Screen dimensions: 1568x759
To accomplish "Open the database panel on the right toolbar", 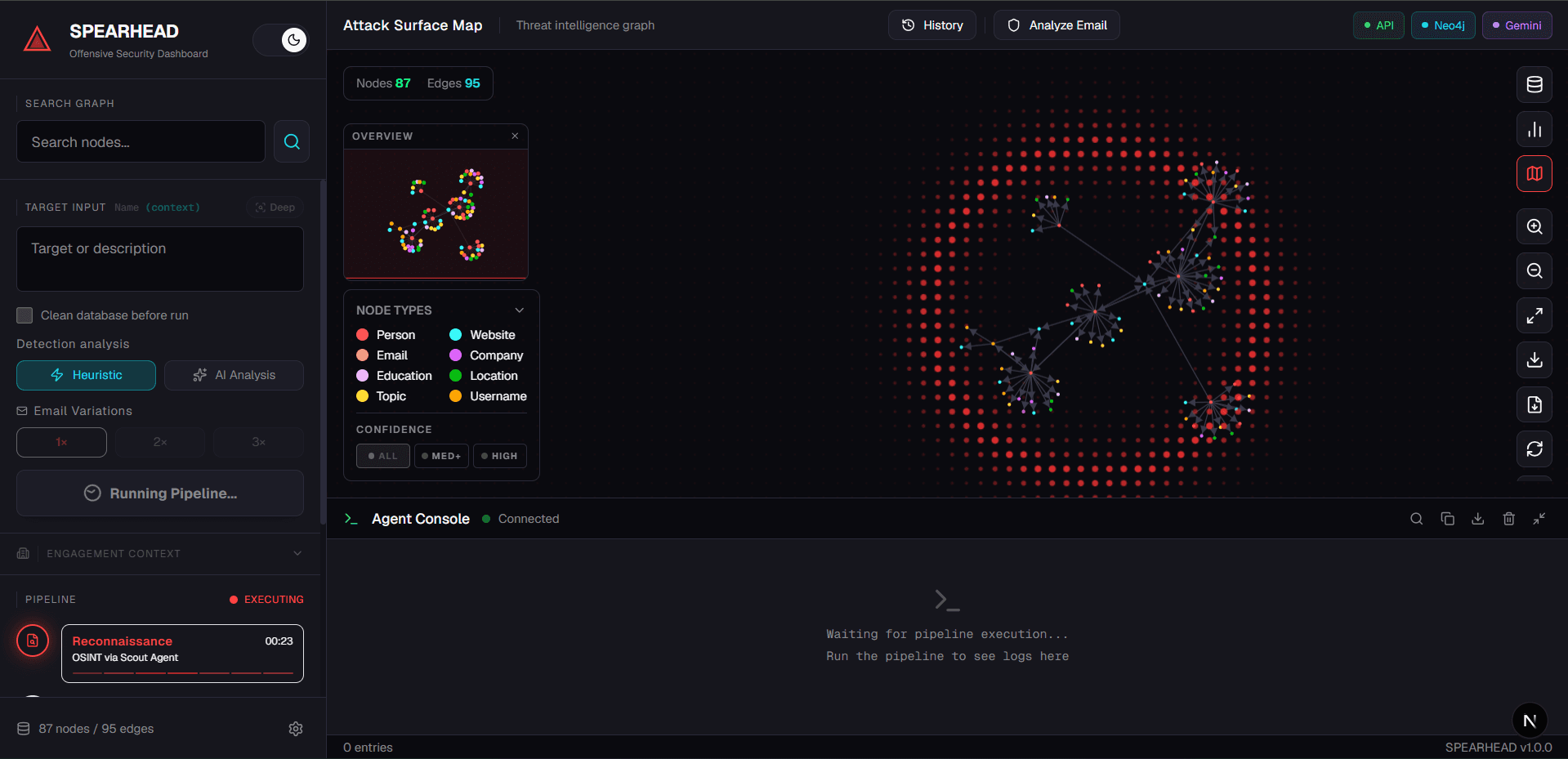I will point(1534,84).
